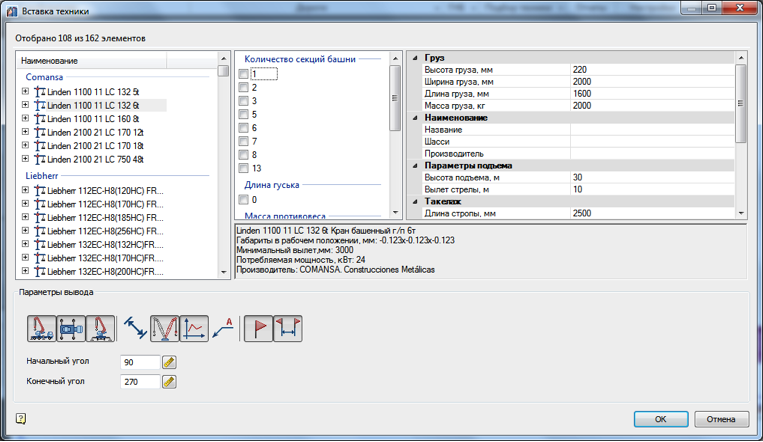Image resolution: width=763 pixels, height=442 pixels.
Task: Click the Количество секций башни heading
Action: [300, 59]
